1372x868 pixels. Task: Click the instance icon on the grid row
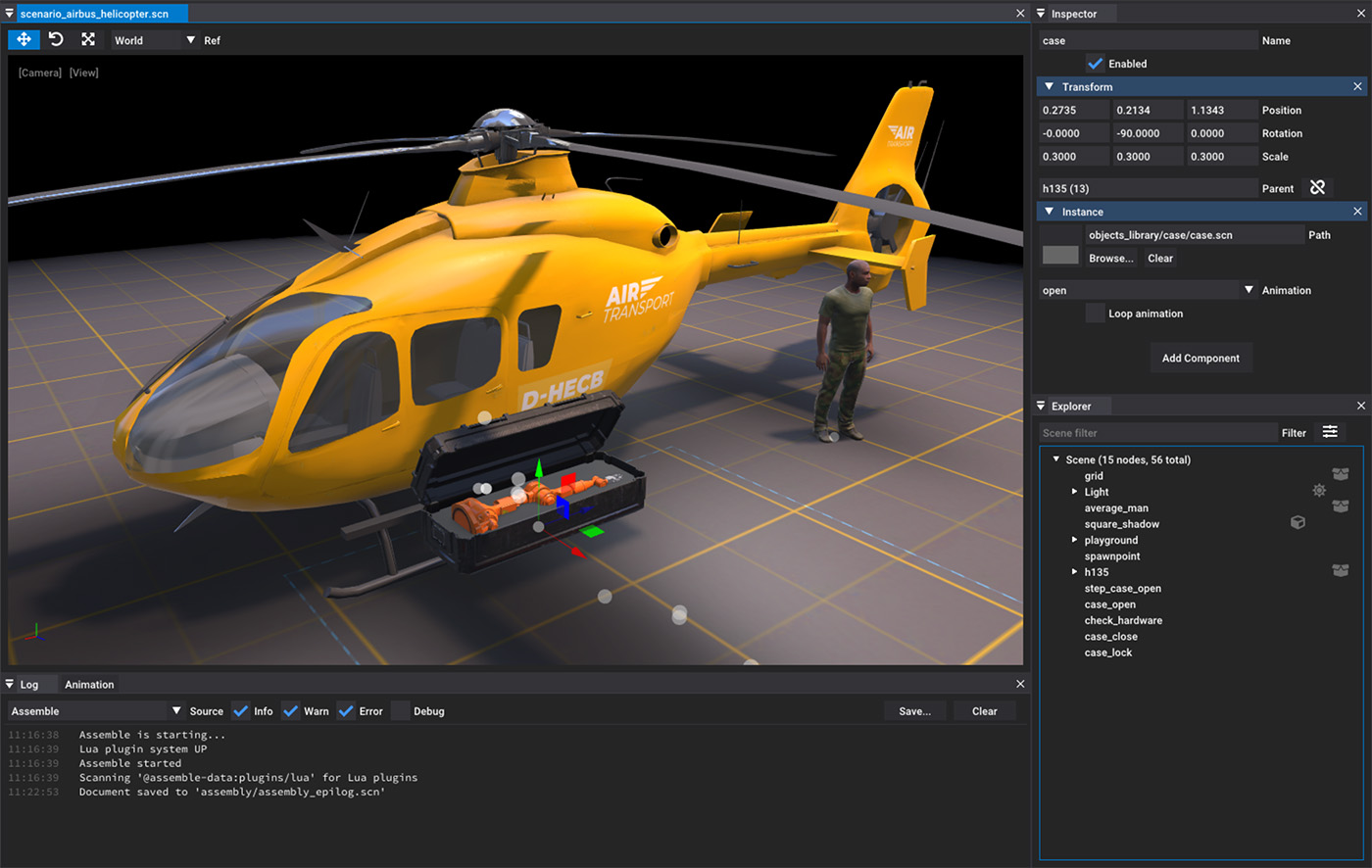(x=1340, y=474)
